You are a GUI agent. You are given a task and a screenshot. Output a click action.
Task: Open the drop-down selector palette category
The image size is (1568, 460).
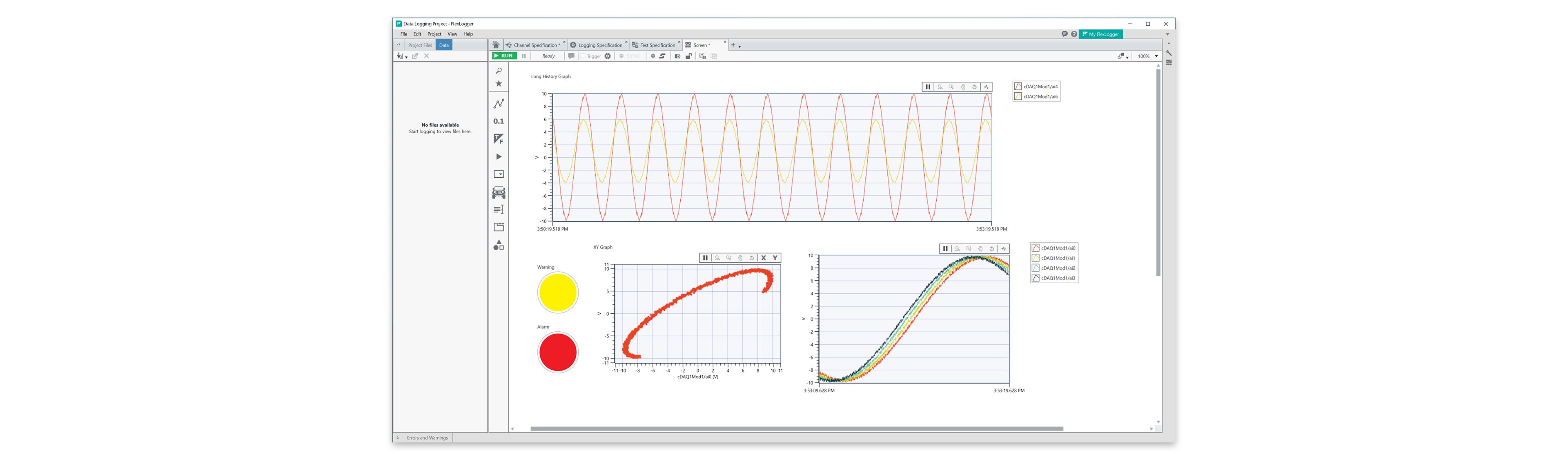499,174
